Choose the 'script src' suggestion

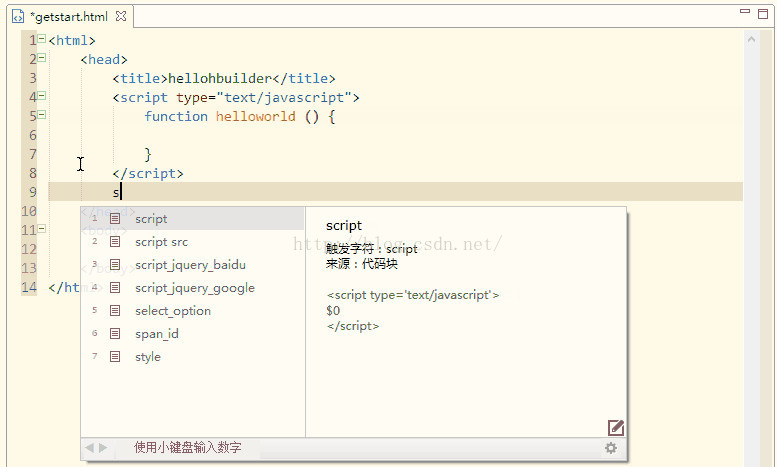[192, 242]
